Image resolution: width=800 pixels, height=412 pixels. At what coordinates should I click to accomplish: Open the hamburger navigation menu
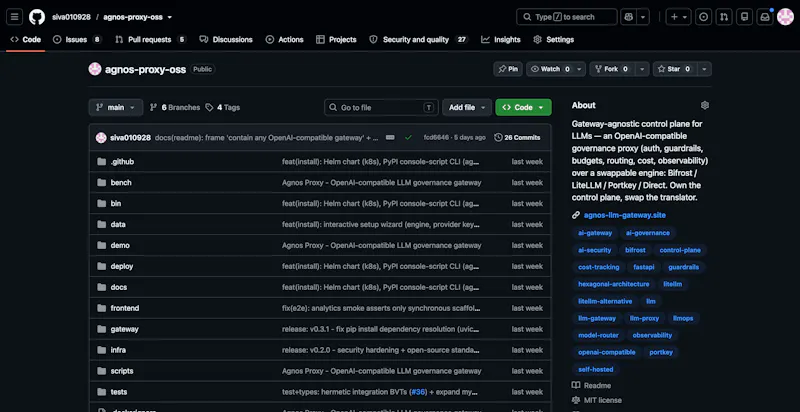click(14, 17)
